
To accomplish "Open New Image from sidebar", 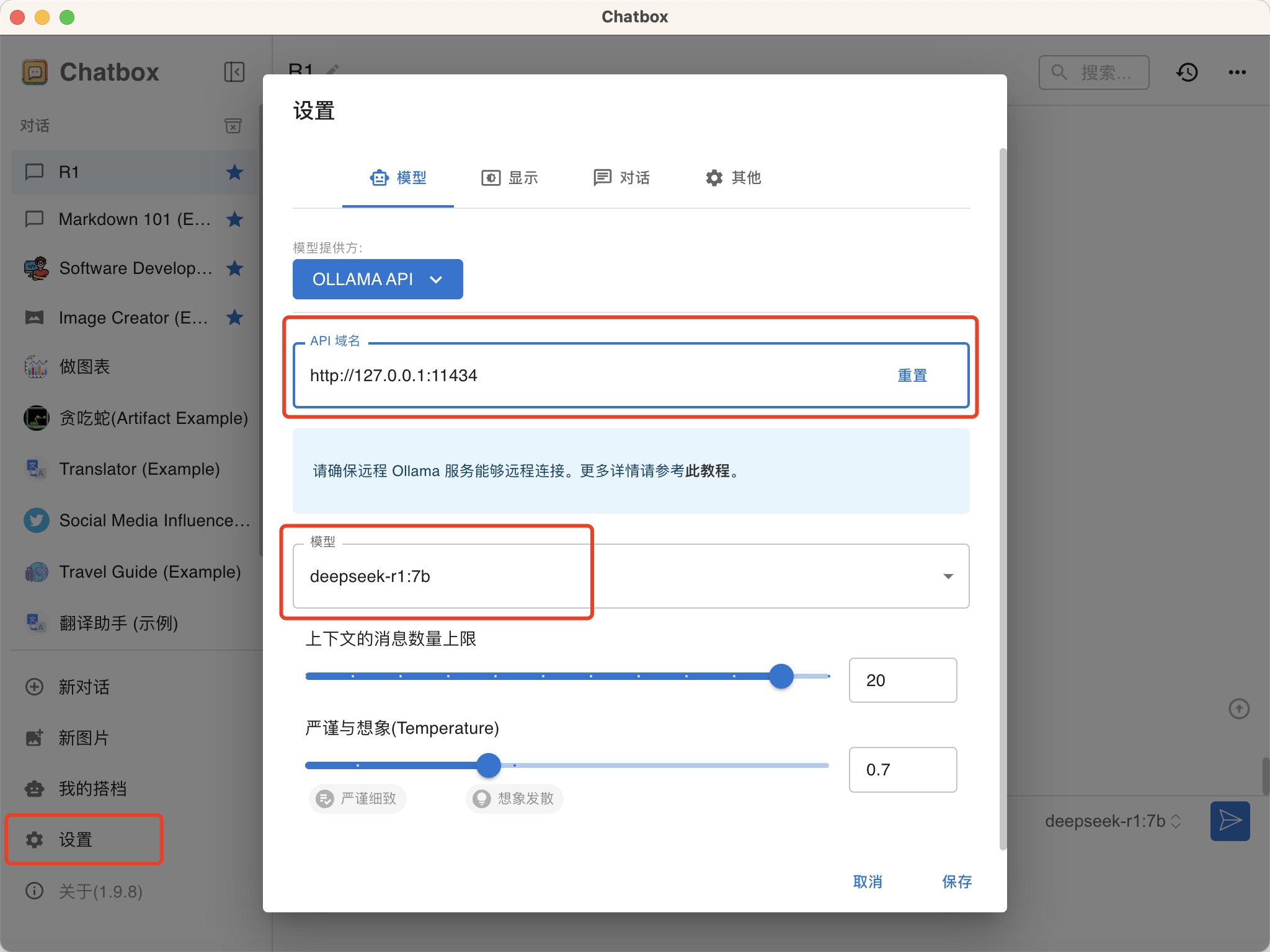I will (x=83, y=738).
